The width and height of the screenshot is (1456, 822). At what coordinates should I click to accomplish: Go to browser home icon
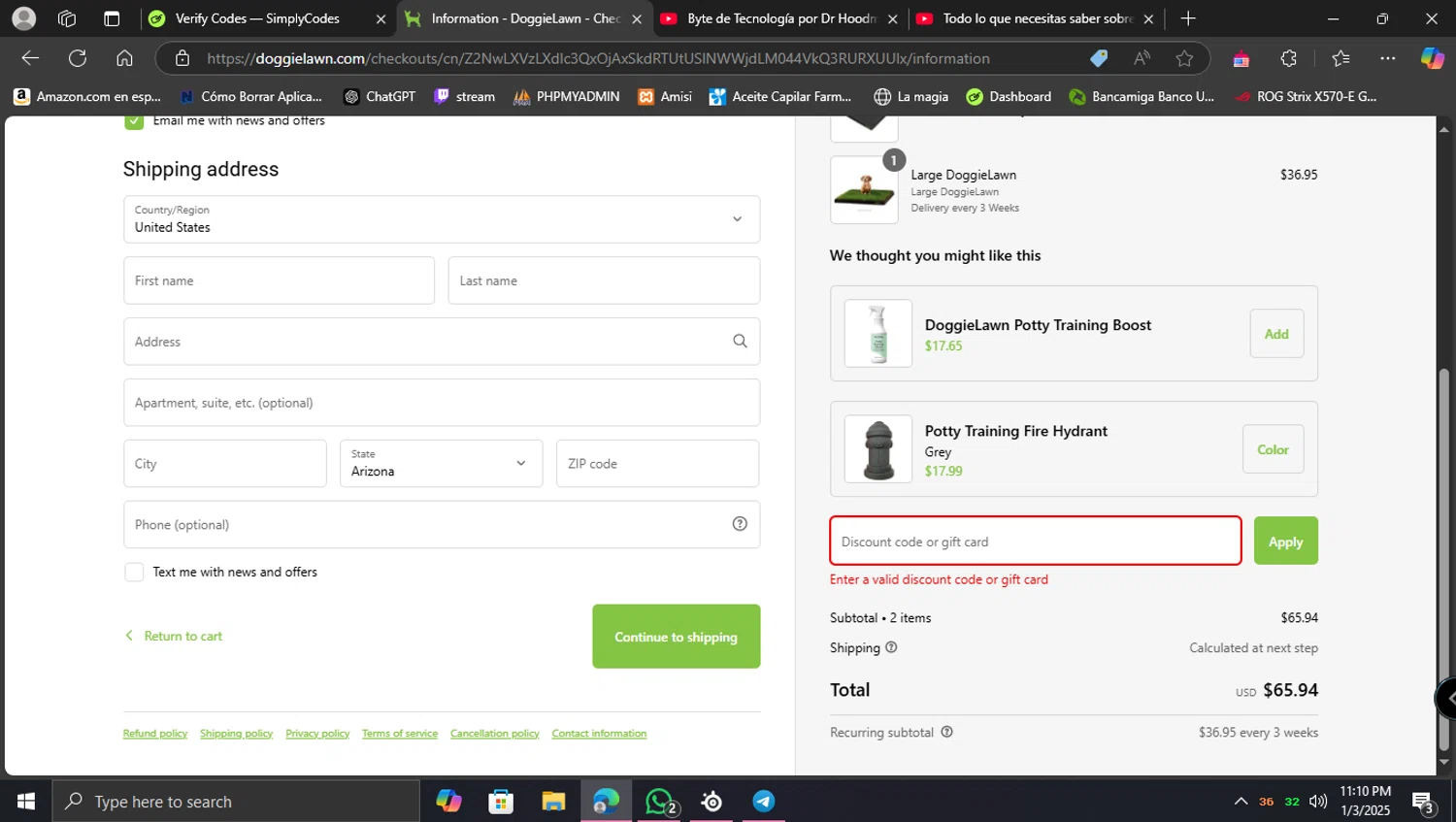coord(124,58)
